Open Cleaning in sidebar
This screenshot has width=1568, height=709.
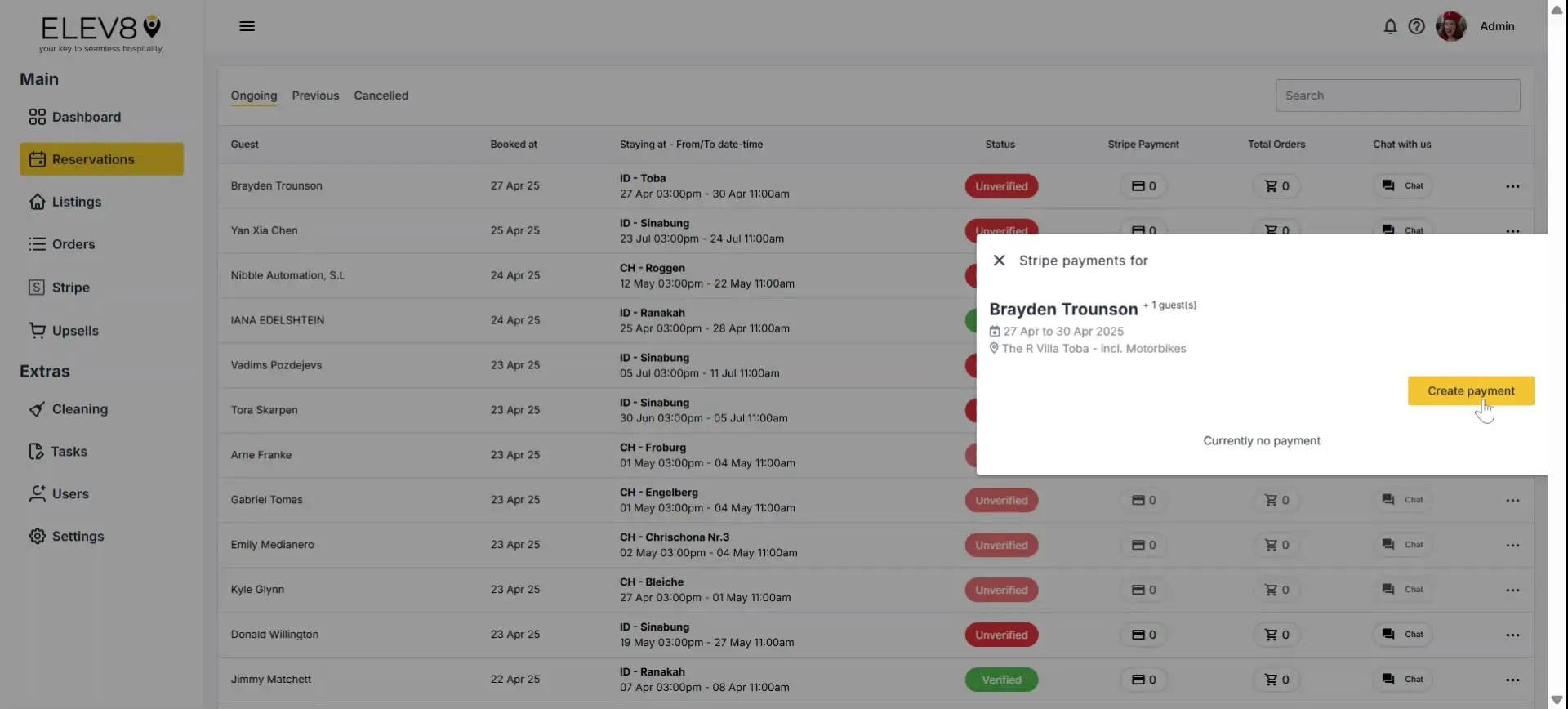click(x=101, y=409)
